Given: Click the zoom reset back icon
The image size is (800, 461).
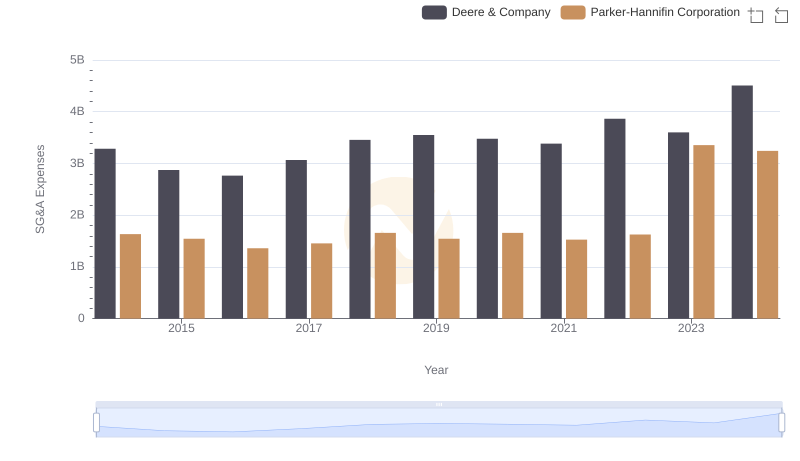Looking at the screenshot, I should (x=781, y=15).
